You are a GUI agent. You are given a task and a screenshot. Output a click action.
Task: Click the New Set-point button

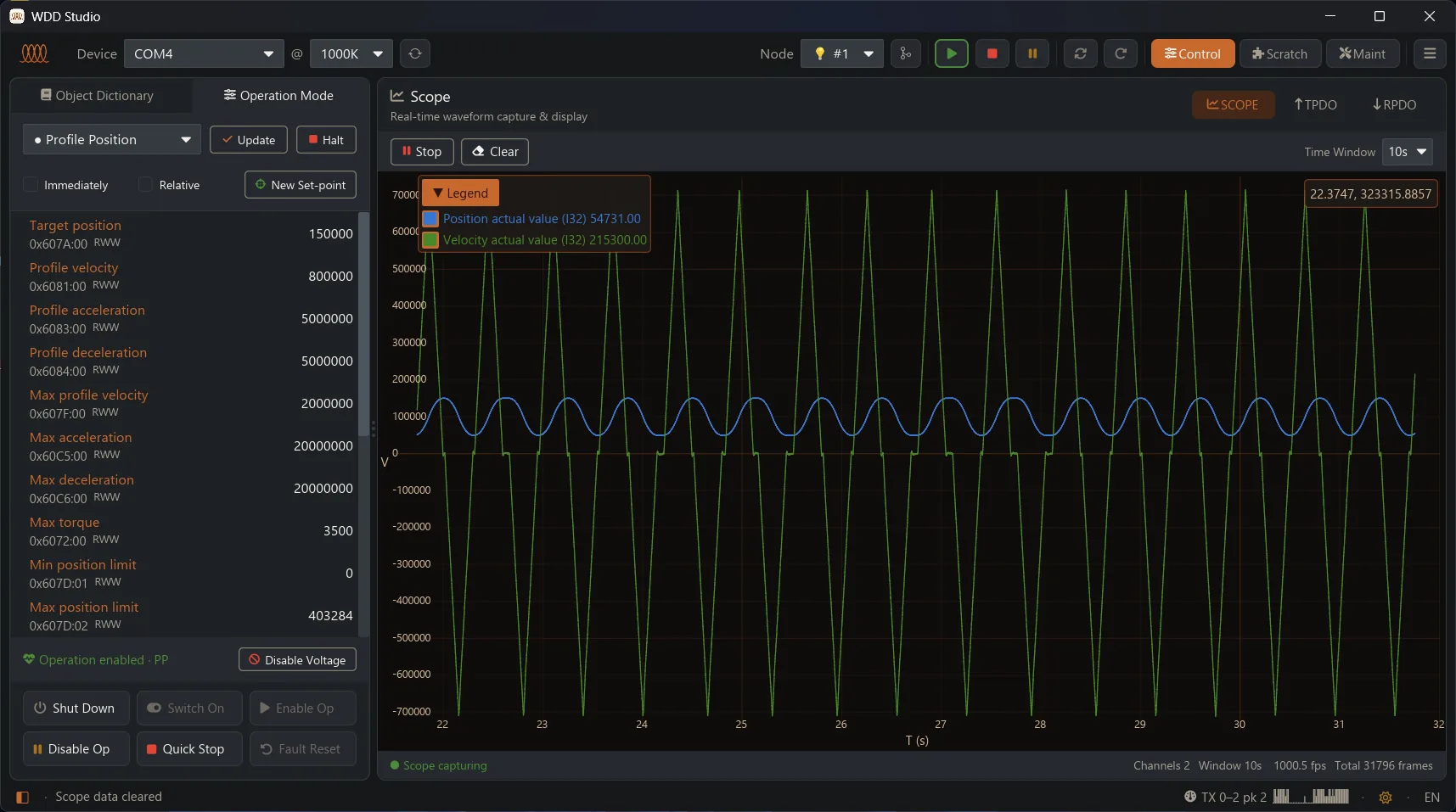(301, 184)
